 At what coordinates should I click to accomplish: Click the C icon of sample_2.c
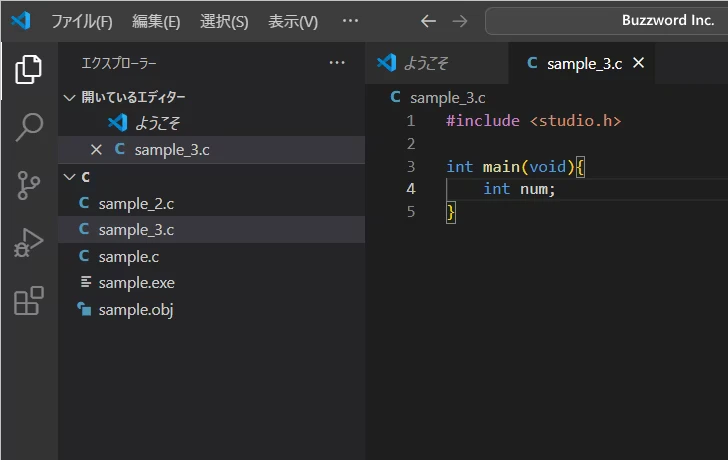click(x=84, y=203)
